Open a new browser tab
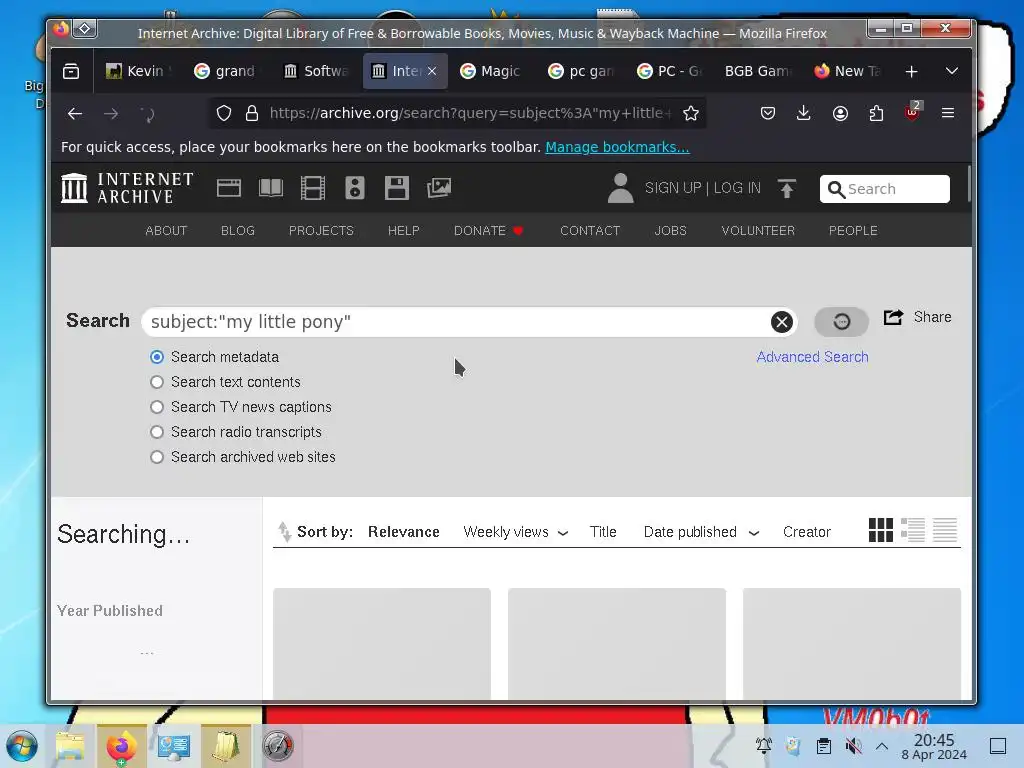This screenshot has height=768, width=1024. [x=912, y=71]
